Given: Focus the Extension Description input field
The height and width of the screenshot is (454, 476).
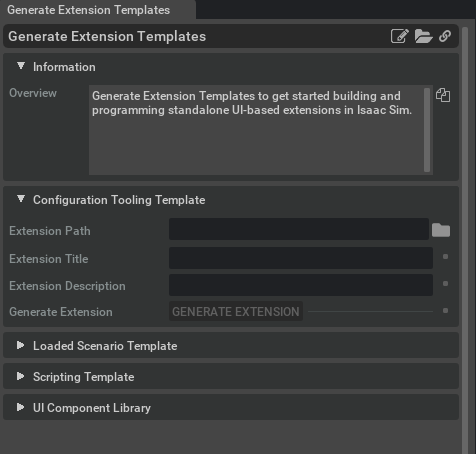Looking at the screenshot, I should click(301, 285).
